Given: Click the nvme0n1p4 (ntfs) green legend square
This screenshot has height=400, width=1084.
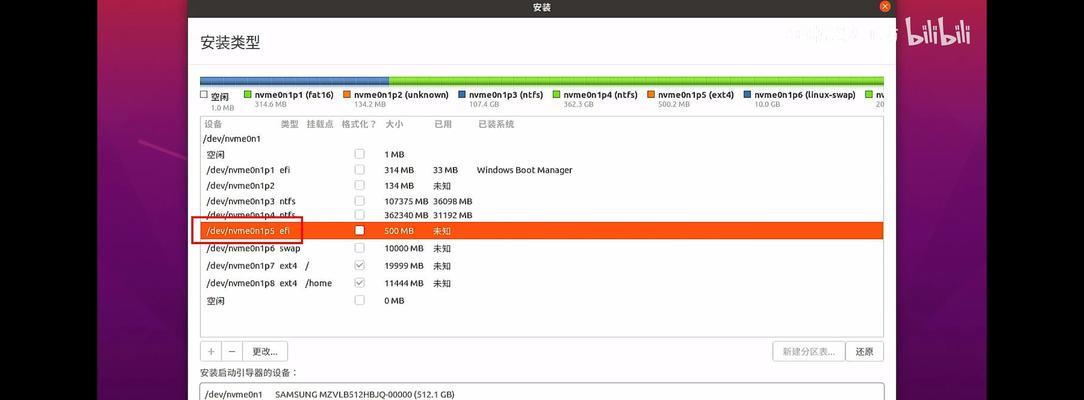Looking at the screenshot, I should click(555, 95).
